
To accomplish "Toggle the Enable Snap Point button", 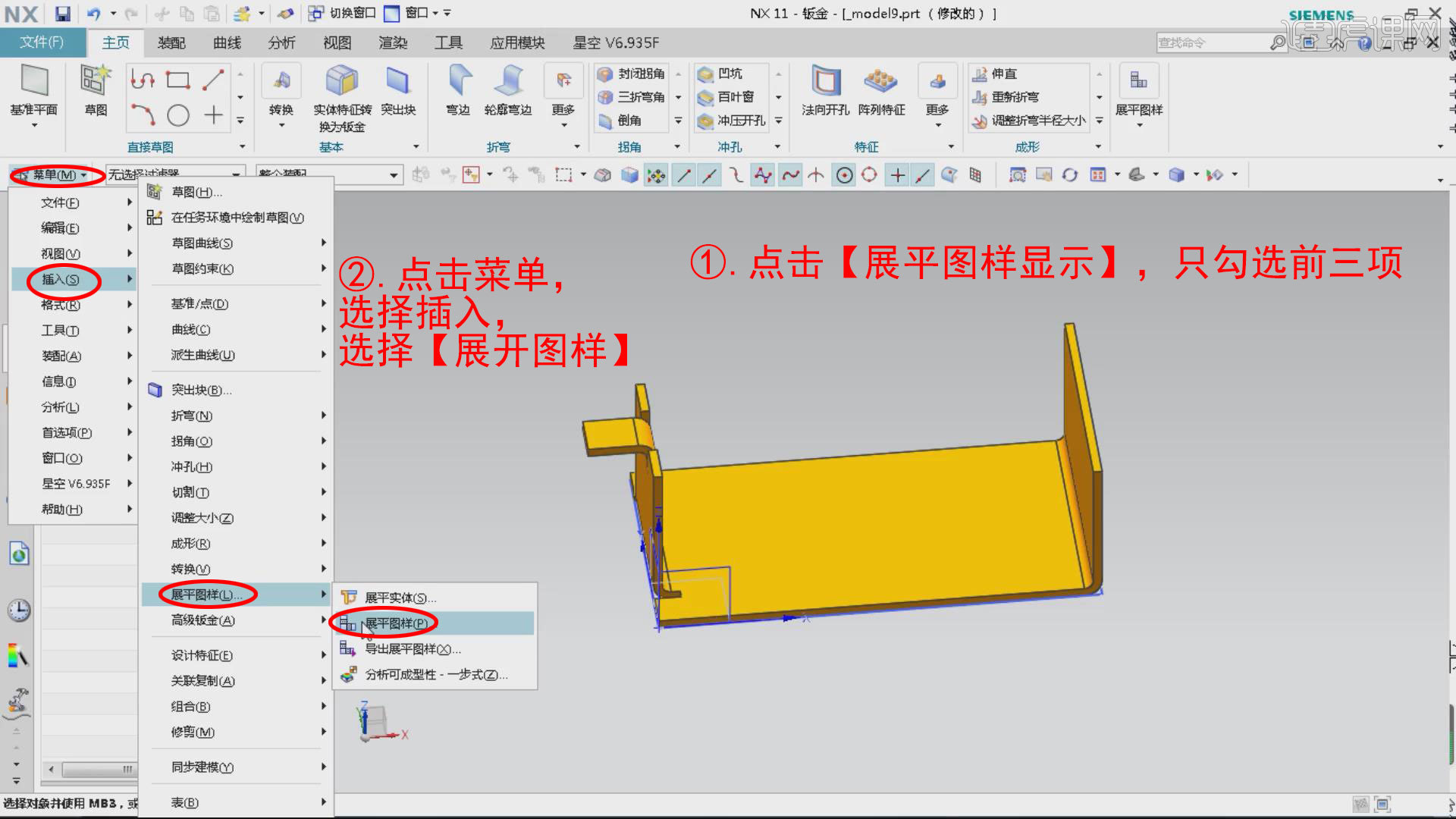I will click(656, 176).
